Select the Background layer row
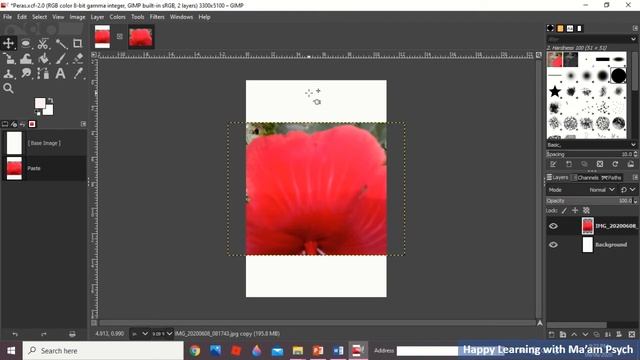Image resolution: width=640 pixels, height=360 pixels. tap(591, 245)
